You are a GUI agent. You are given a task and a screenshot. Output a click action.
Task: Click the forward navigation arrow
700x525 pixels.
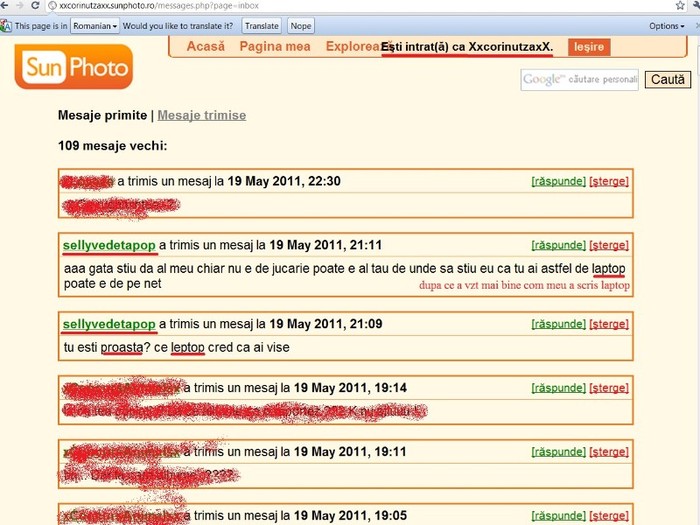(x=17, y=6)
